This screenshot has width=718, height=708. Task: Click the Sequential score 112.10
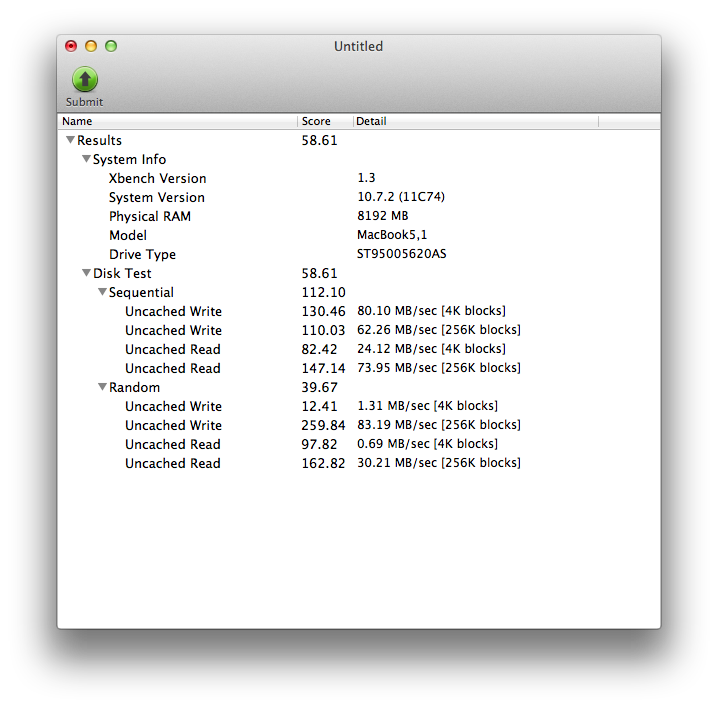click(323, 292)
